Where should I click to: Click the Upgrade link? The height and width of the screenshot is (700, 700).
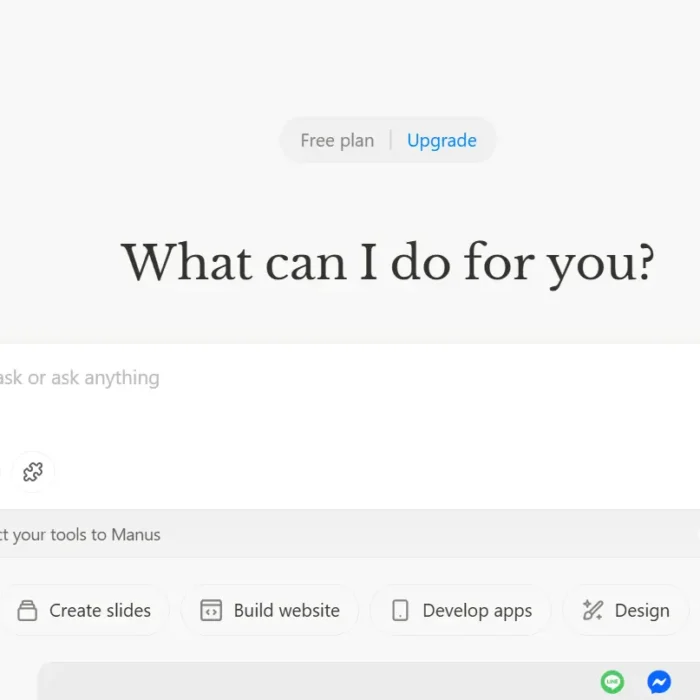click(x=441, y=141)
